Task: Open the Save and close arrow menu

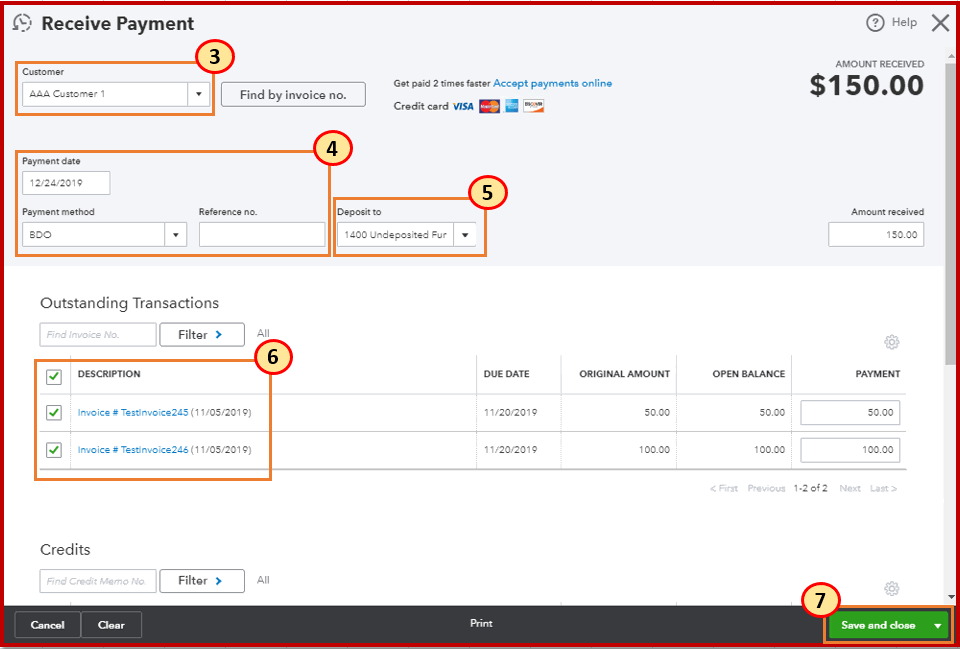Action: [937, 625]
